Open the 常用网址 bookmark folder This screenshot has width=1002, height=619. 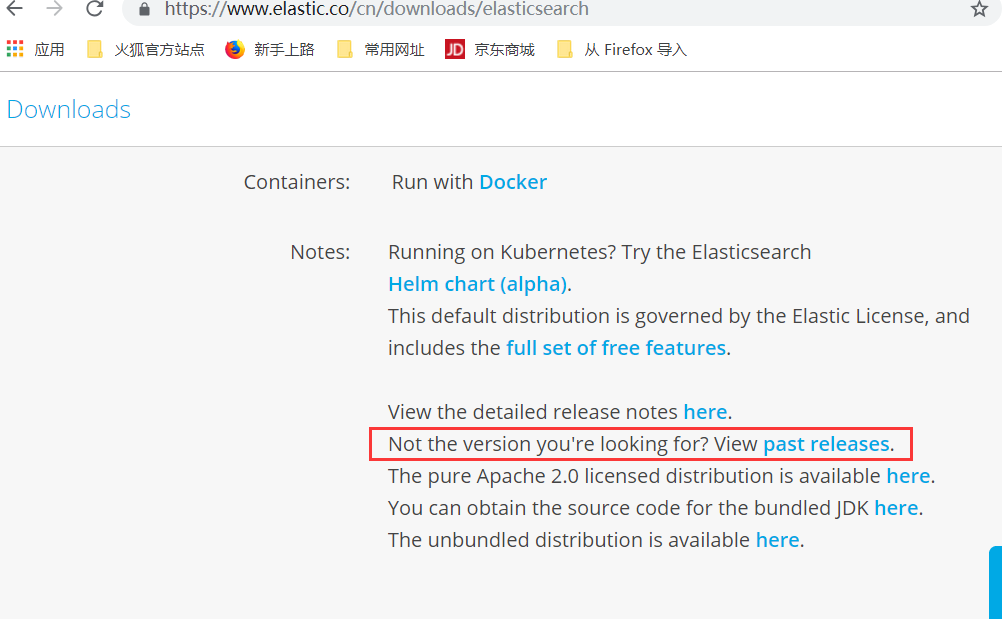(381, 49)
